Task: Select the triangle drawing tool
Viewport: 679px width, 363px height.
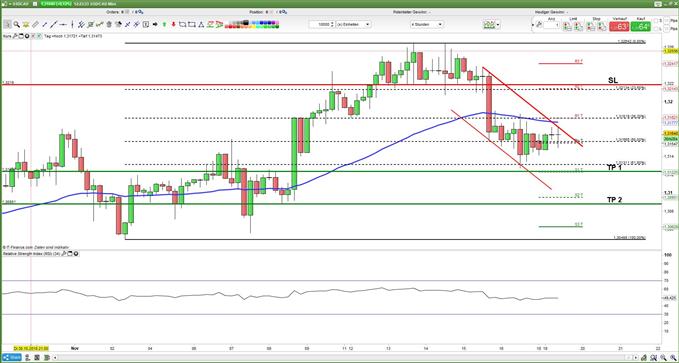Action: (x=201, y=24)
